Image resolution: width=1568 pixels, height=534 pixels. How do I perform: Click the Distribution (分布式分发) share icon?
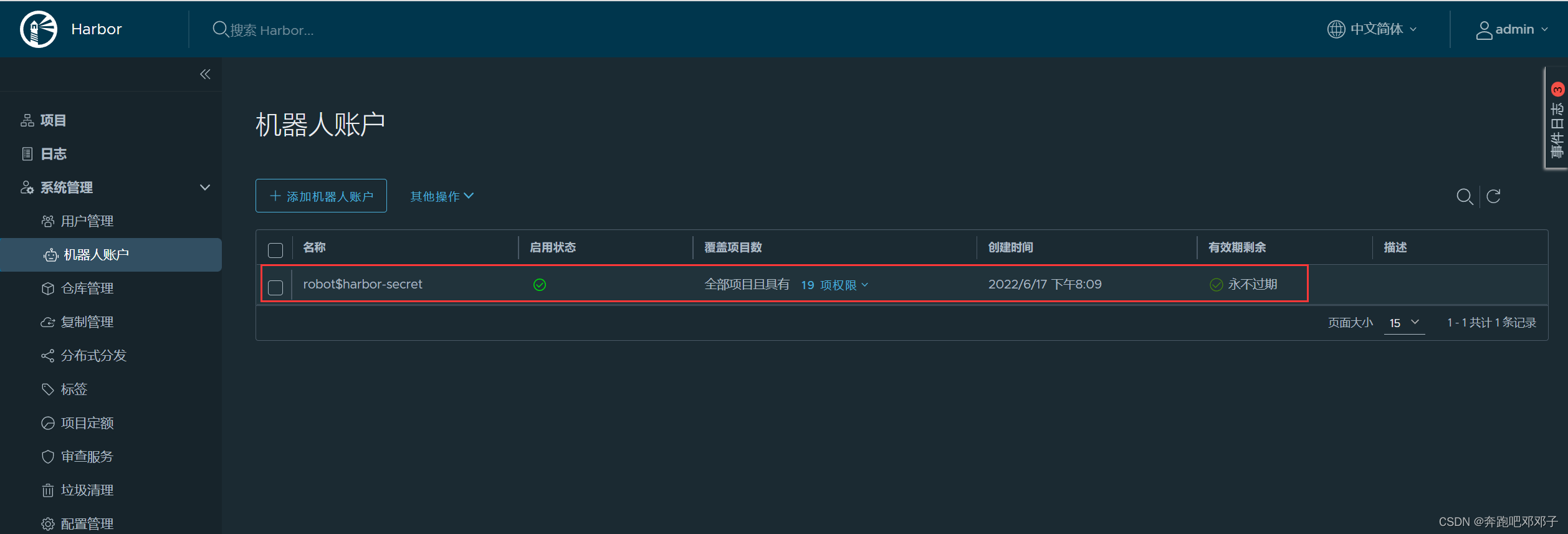coord(48,356)
